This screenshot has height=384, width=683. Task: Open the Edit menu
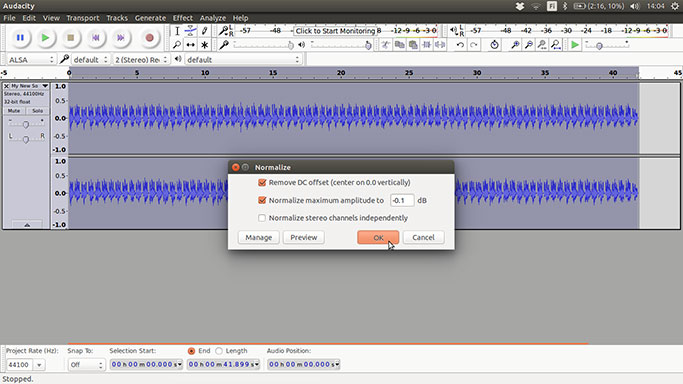click(29, 18)
